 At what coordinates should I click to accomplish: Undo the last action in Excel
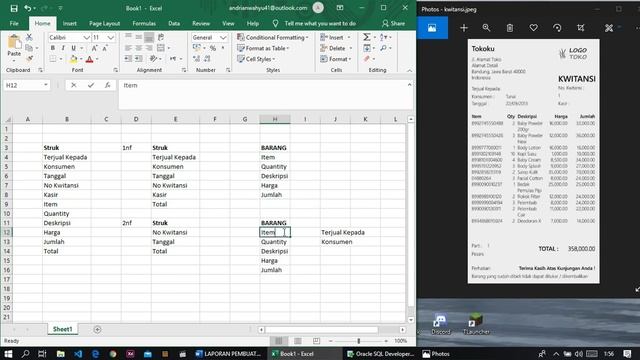pos(27,8)
